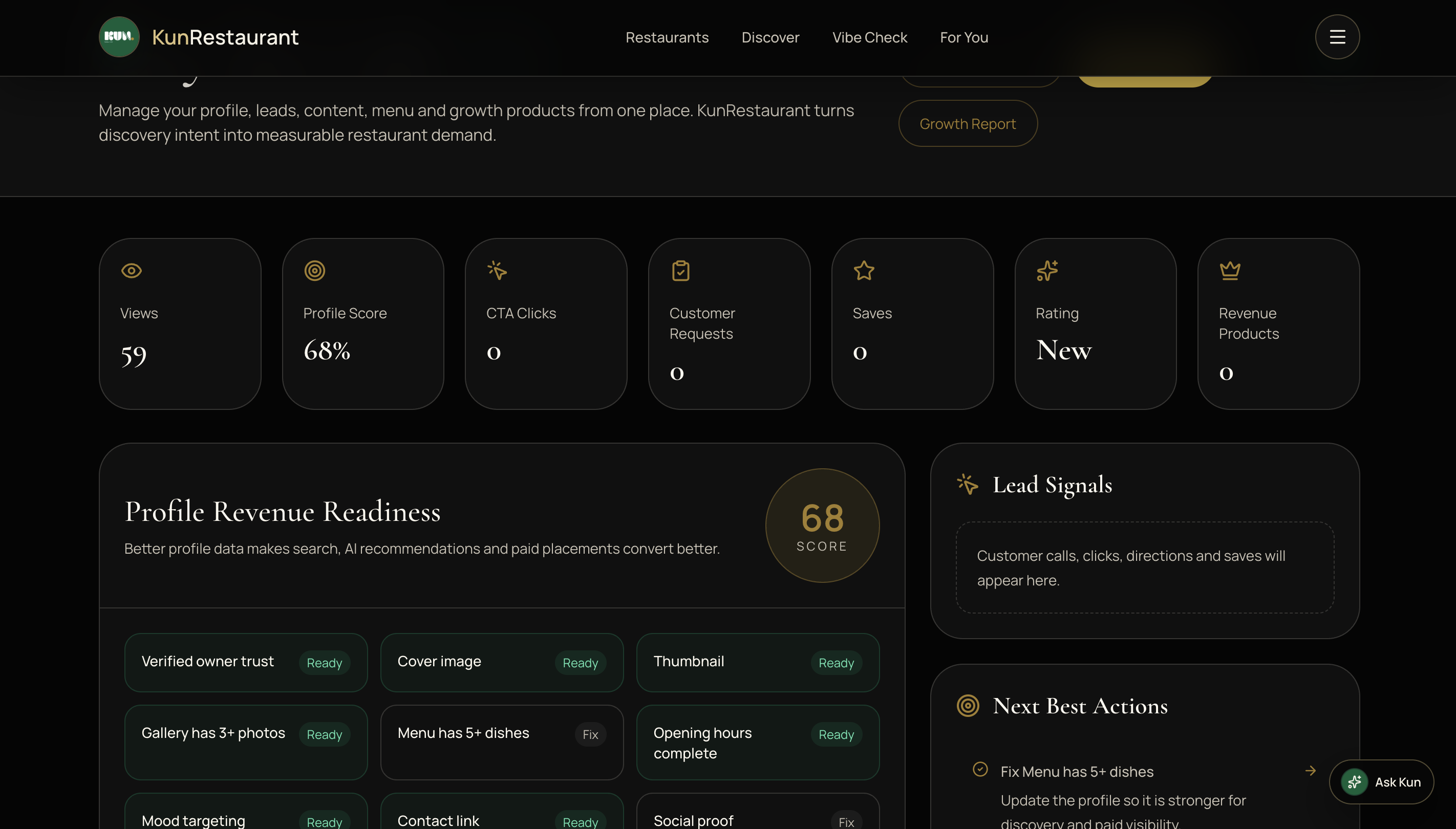
Task: Click the CTA Clicks label
Action: (x=521, y=313)
